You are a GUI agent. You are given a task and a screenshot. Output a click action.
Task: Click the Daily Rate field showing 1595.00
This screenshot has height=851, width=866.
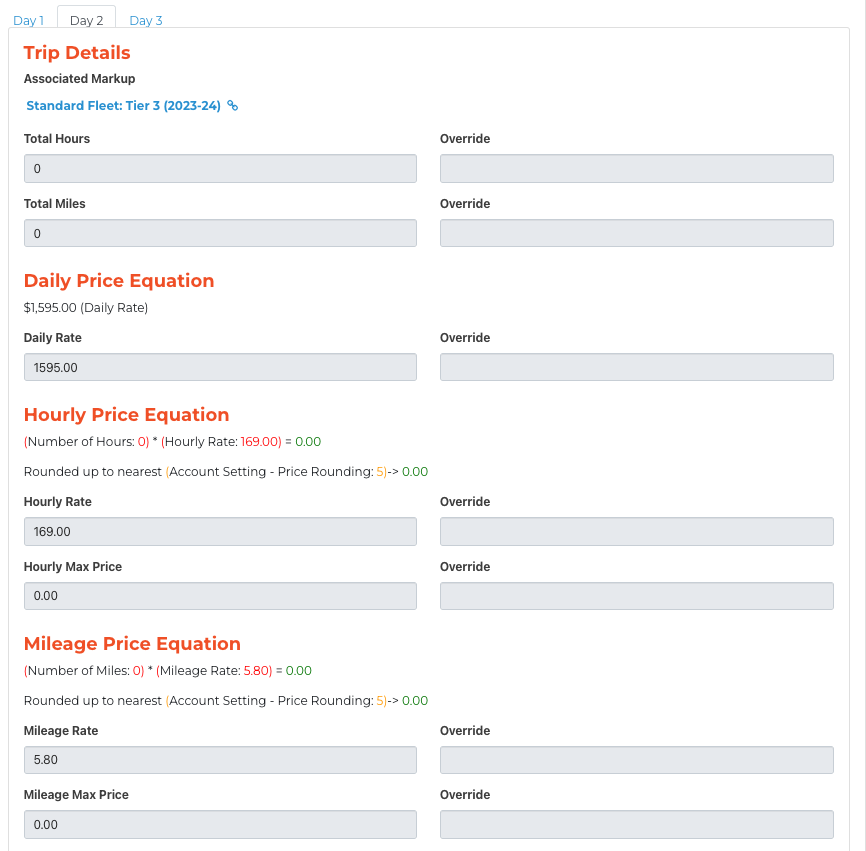pos(220,367)
